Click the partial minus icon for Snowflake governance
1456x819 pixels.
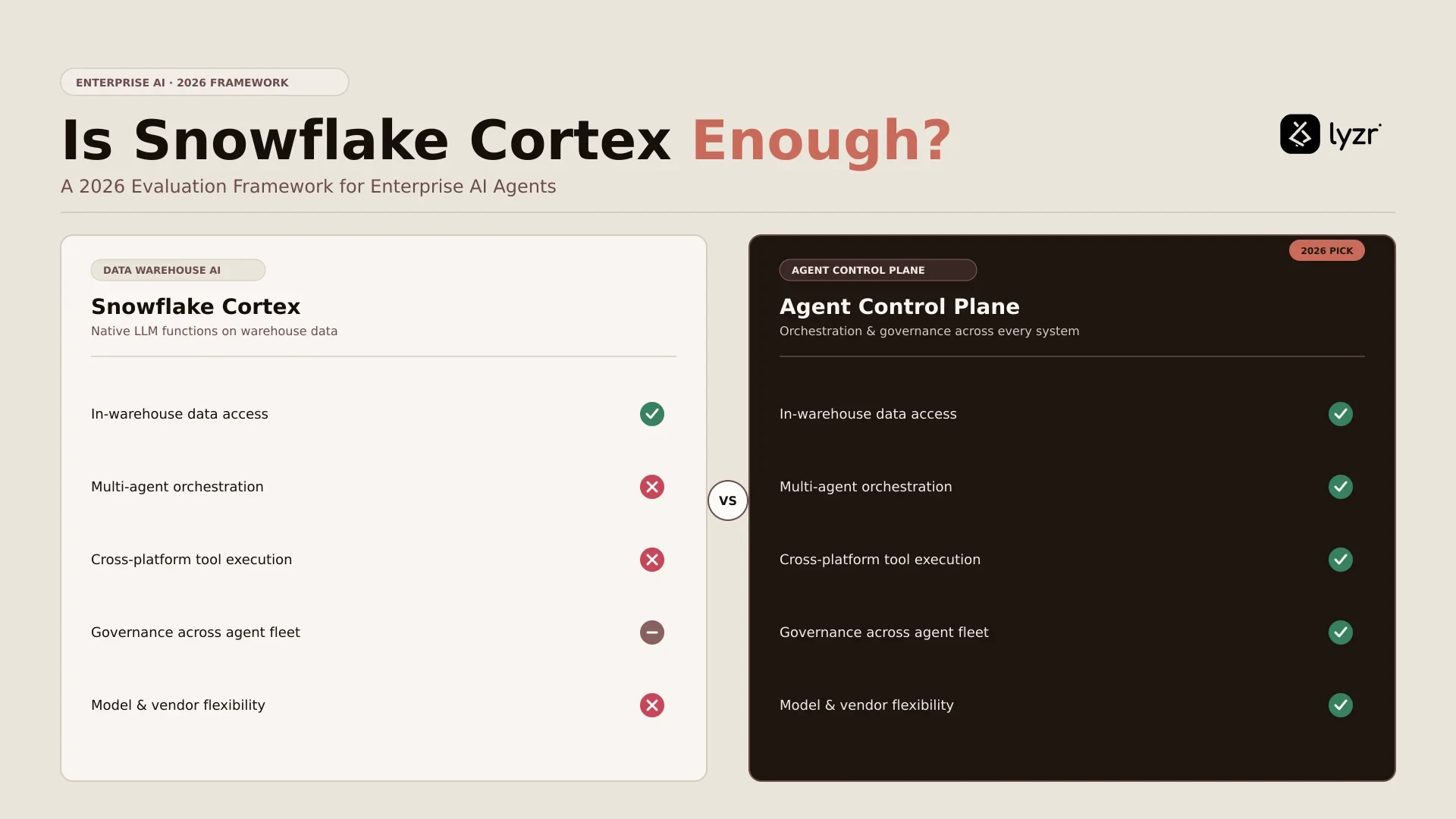652,632
